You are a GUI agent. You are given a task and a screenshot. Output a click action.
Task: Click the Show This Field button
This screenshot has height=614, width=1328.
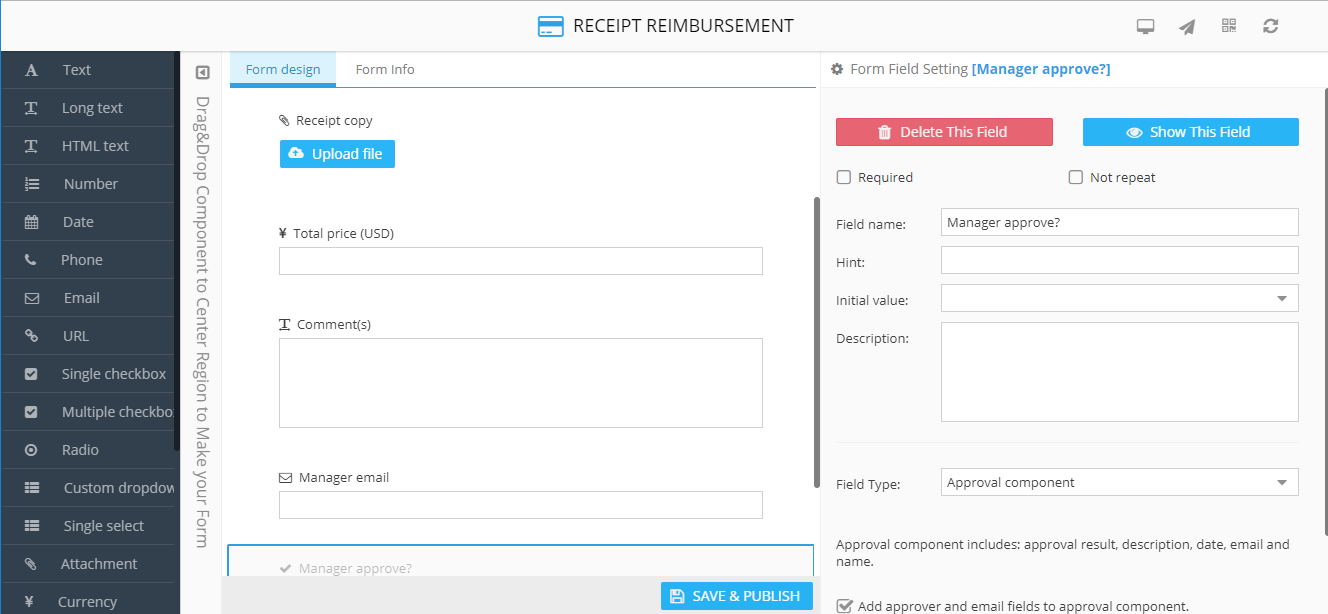pyautogui.click(x=1191, y=132)
